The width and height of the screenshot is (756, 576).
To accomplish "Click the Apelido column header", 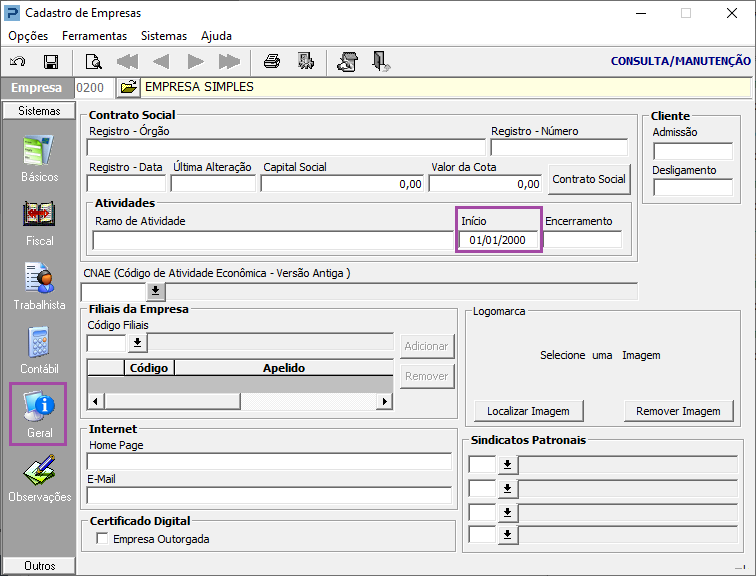I will [x=284, y=368].
